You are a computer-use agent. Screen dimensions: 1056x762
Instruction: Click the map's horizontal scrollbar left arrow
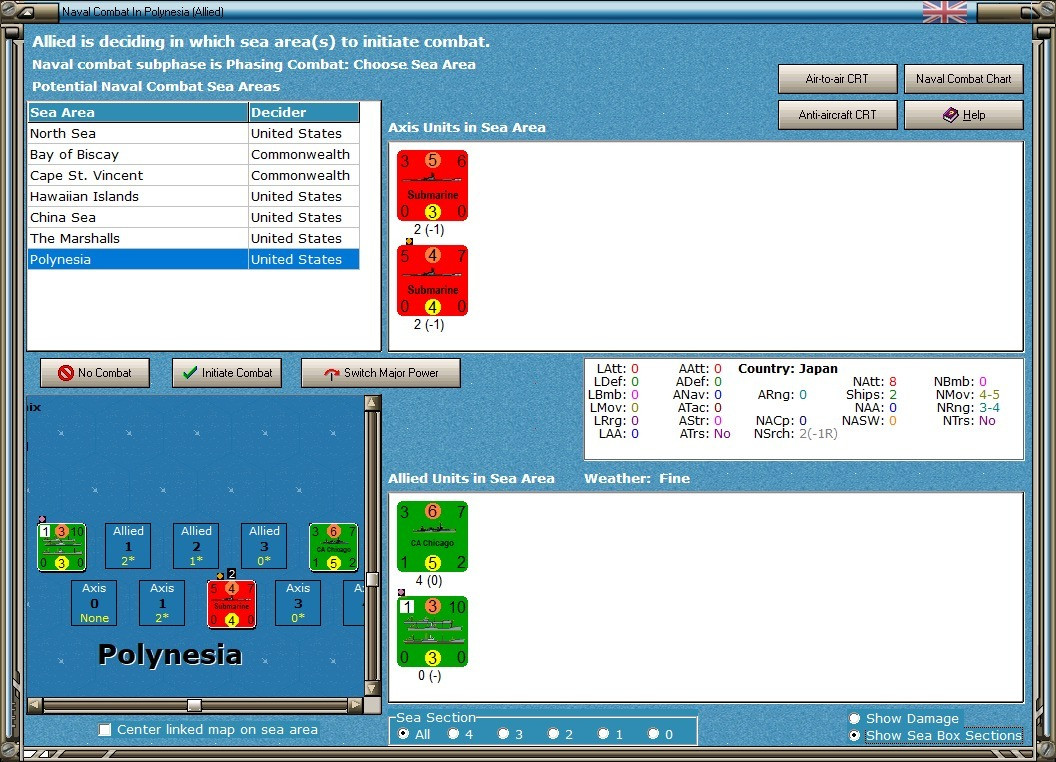(35, 705)
